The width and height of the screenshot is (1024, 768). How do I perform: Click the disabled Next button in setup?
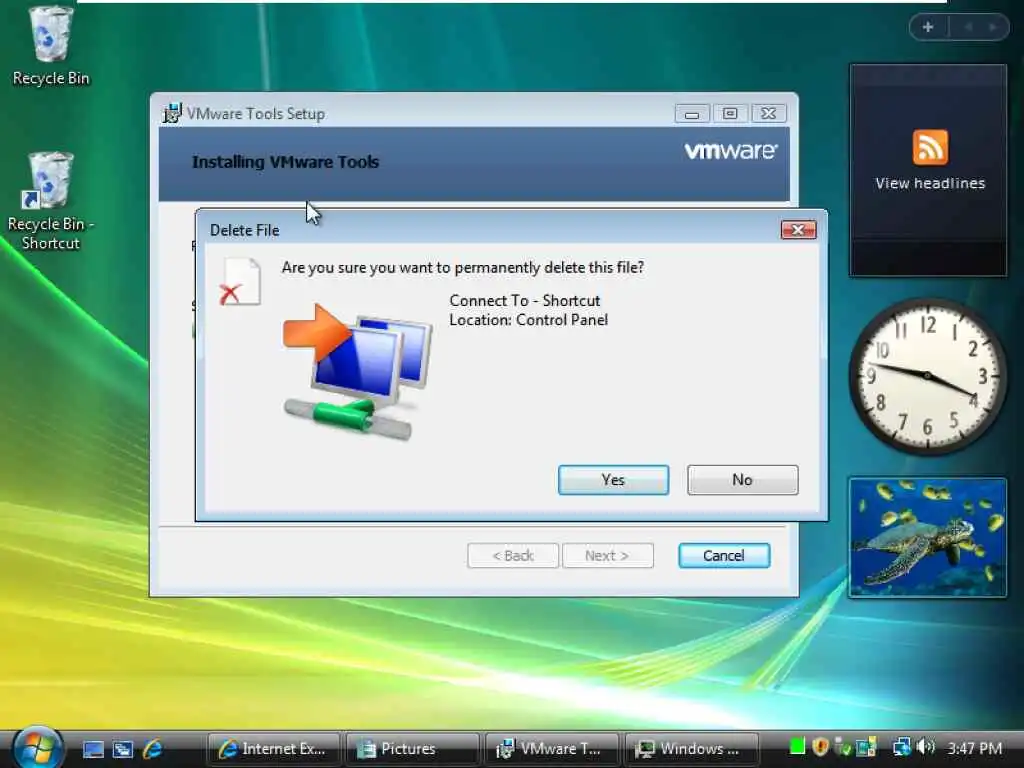607,556
